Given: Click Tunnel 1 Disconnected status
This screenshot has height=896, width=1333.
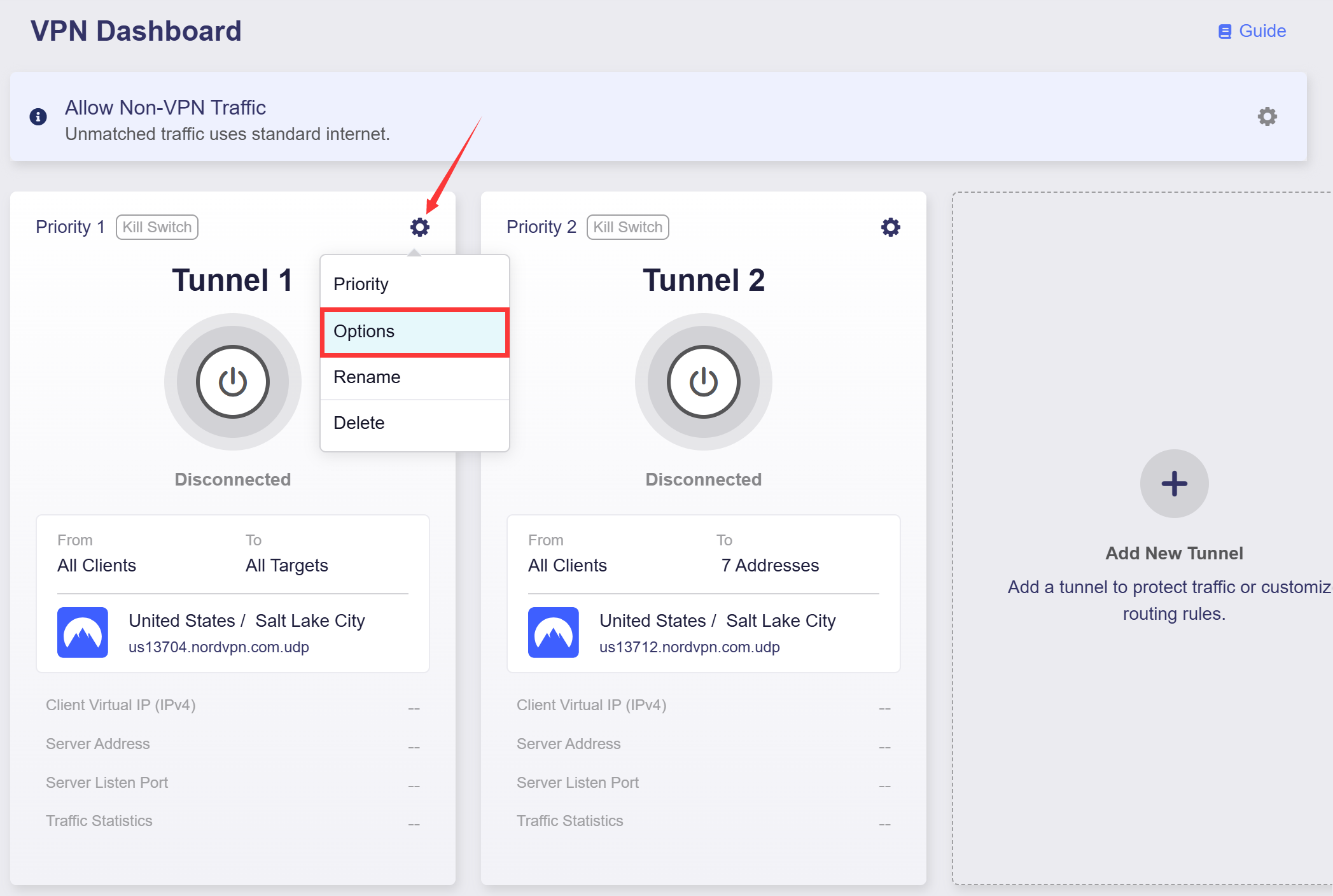Looking at the screenshot, I should [x=233, y=480].
